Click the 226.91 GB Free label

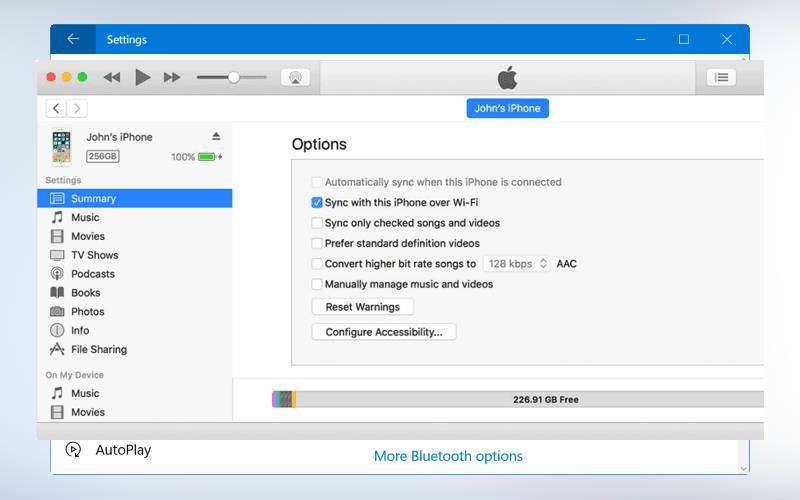pyautogui.click(x=546, y=399)
